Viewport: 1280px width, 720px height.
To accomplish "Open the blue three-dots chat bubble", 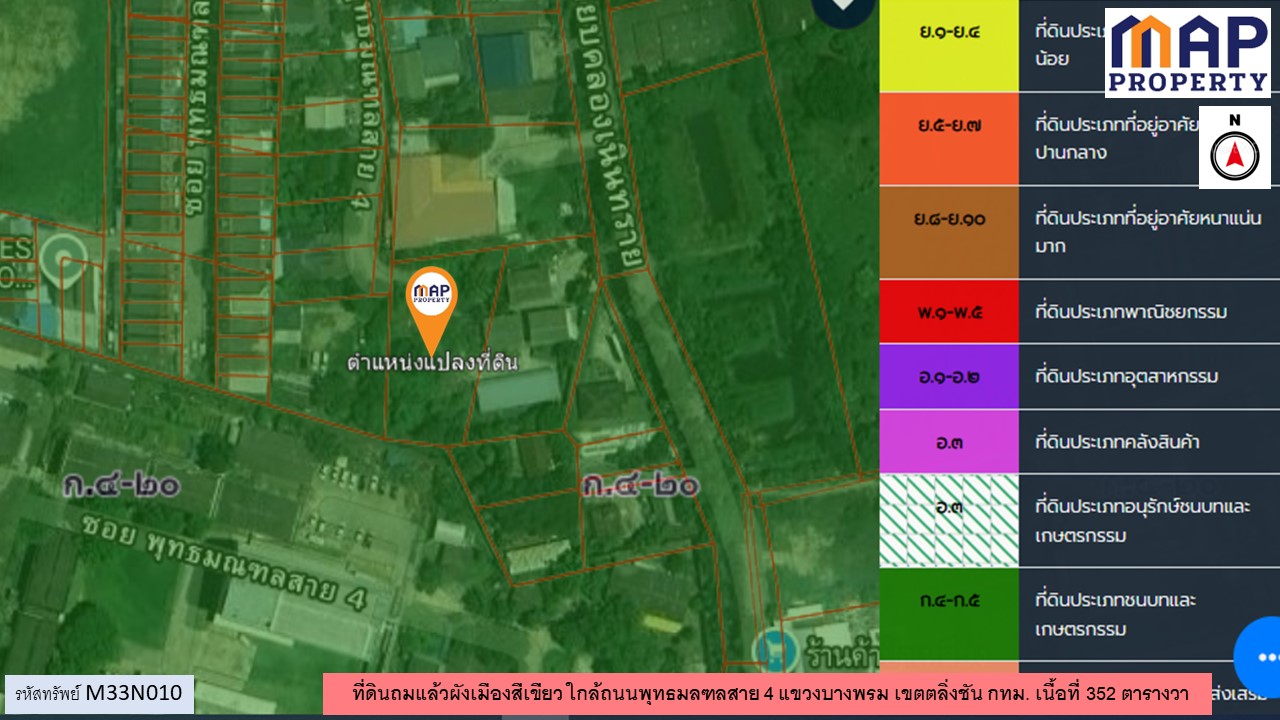I will (1262, 657).
